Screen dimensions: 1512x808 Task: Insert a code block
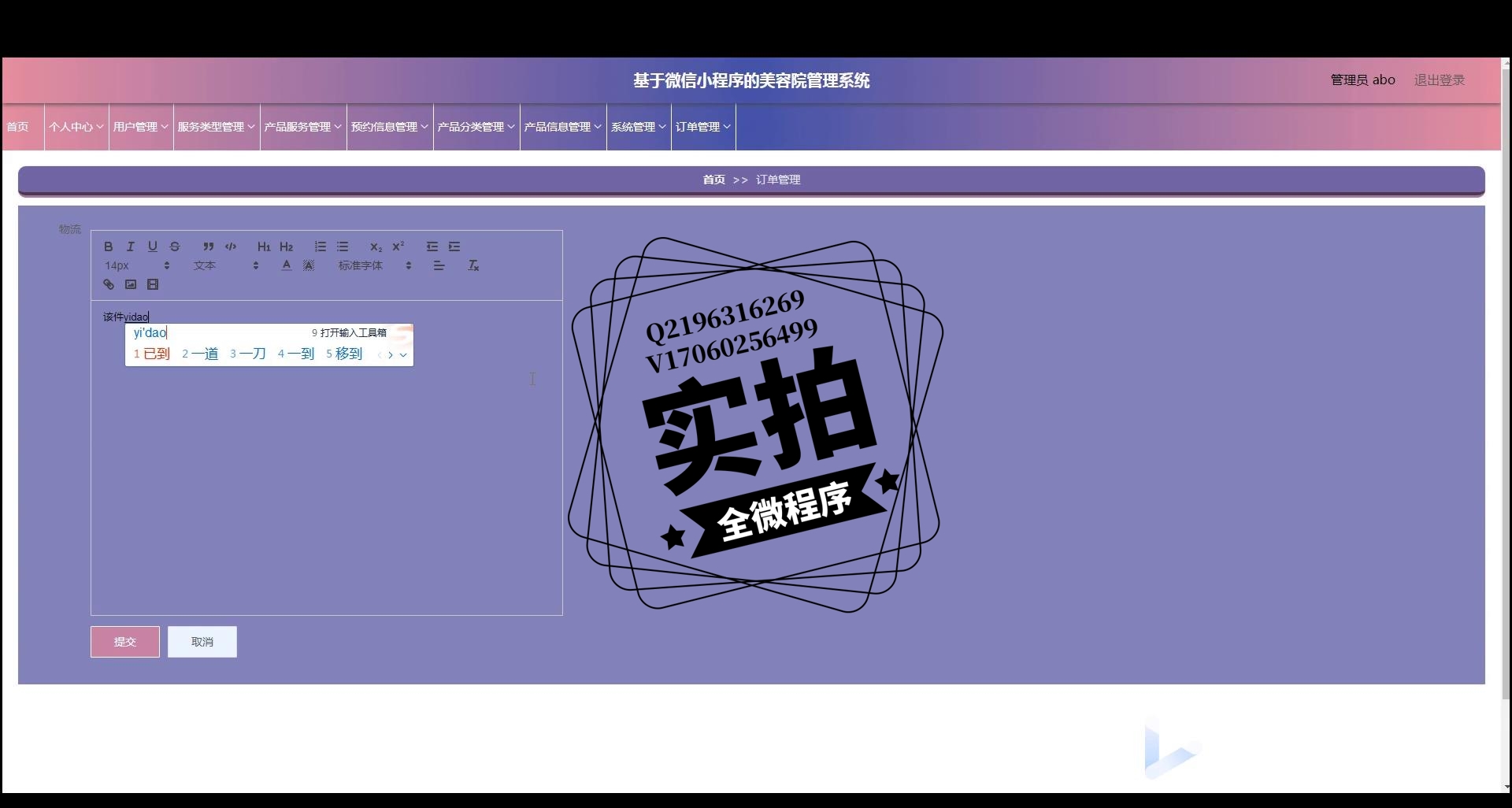point(231,246)
